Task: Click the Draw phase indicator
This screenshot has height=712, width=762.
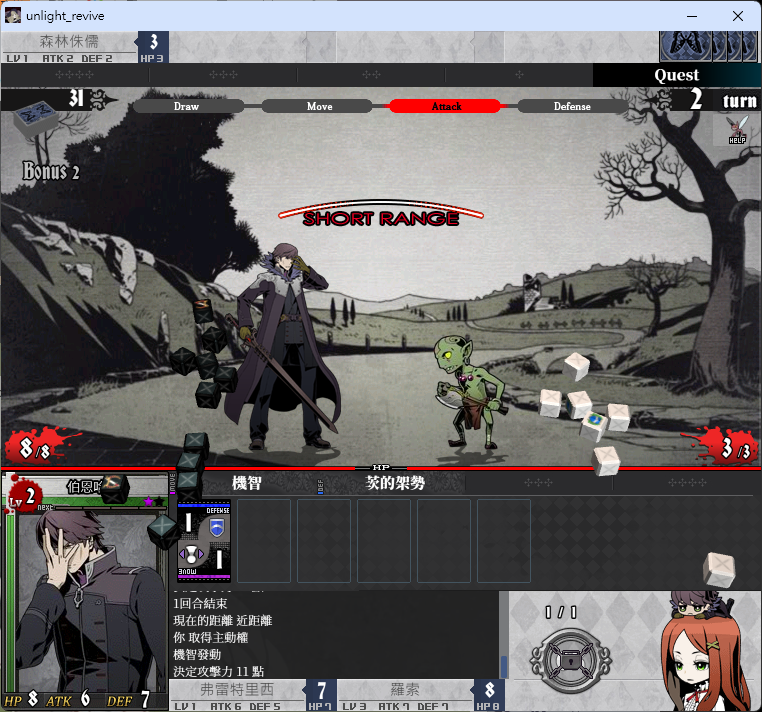Action: [188, 106]
